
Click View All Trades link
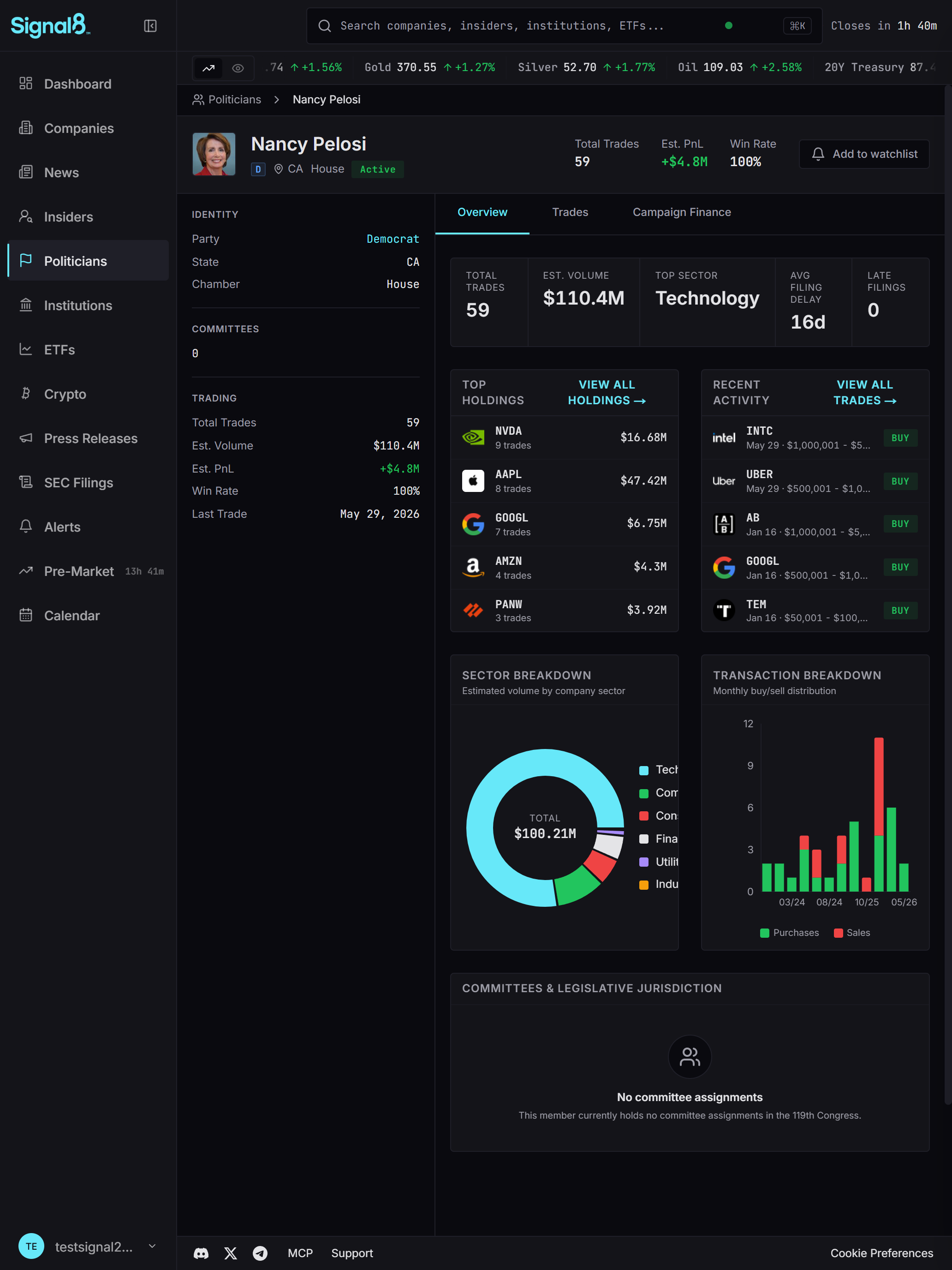(864, 393)
